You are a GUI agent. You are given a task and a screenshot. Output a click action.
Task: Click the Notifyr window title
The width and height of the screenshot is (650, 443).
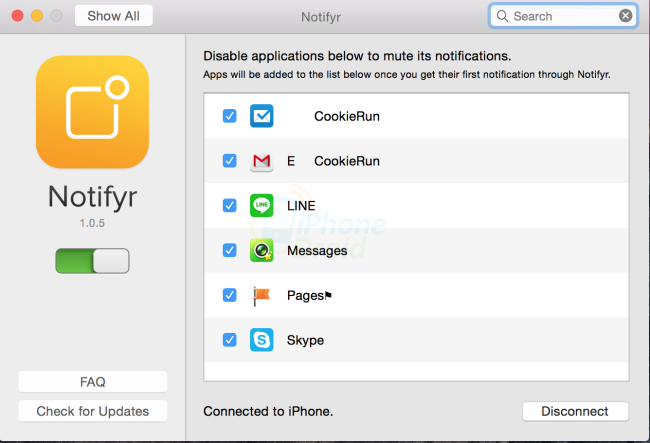point(321,17)
